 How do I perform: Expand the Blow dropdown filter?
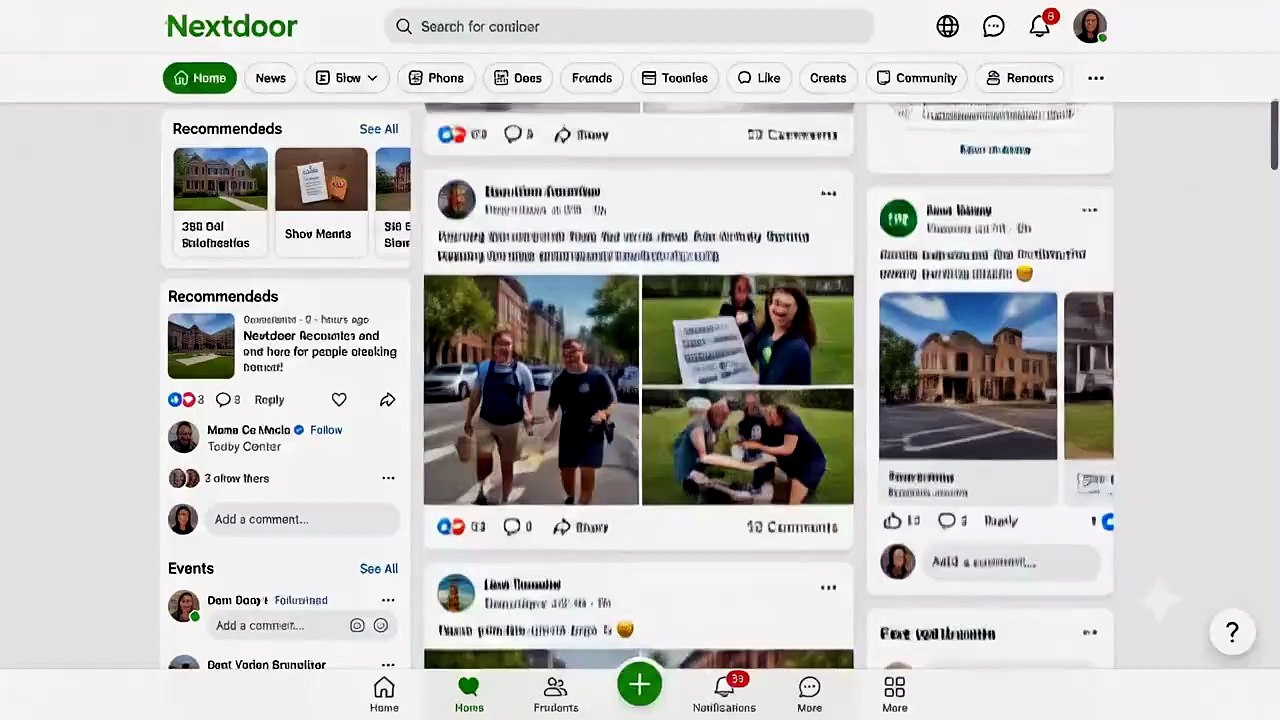coord(347,78)
